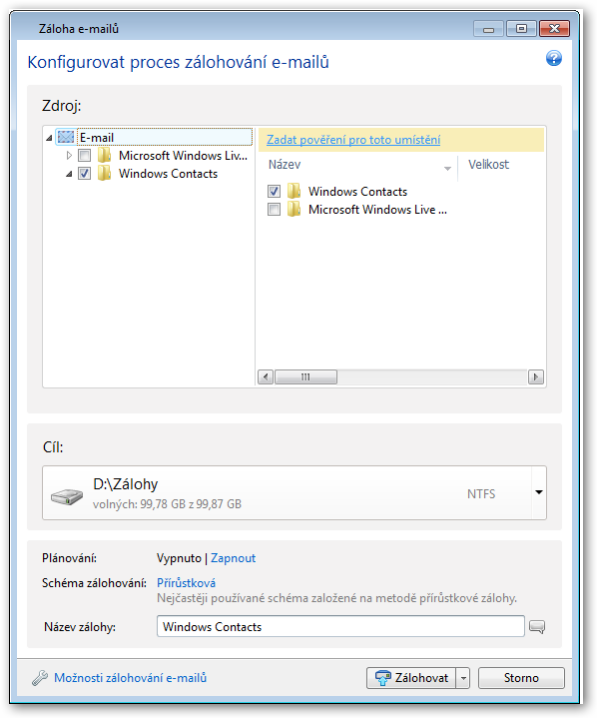Screen dimensions: 597x718
Task: Check Microsoft Windows Live checkbox in right list
Action: (274, 209)
